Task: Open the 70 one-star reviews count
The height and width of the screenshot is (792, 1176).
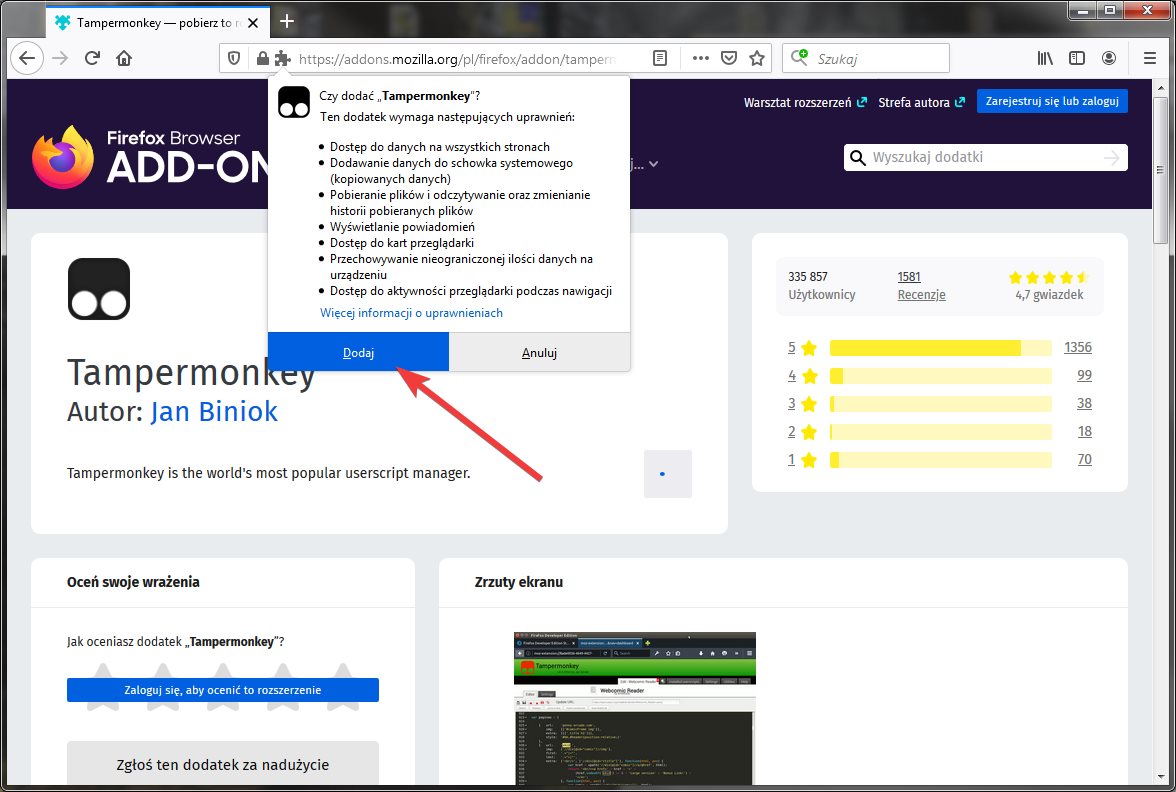Action: (1084, 459)
